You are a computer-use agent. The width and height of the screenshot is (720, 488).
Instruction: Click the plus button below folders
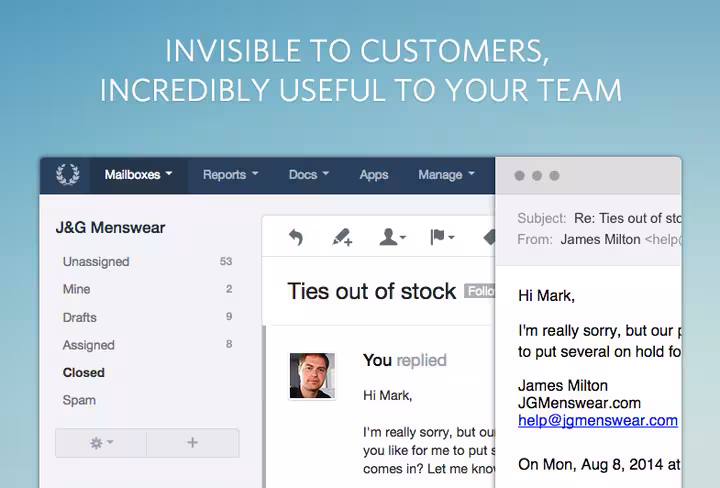[193, 443]
